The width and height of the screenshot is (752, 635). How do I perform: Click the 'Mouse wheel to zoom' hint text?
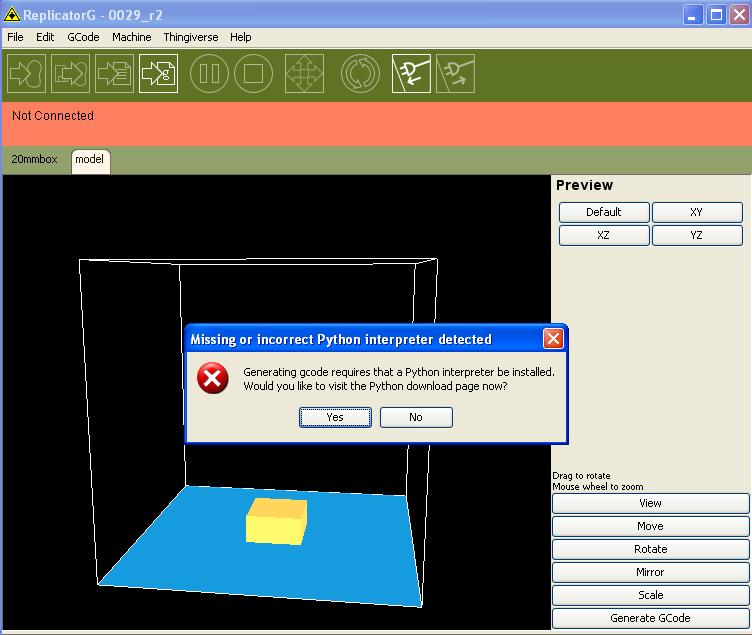(x=598, y=486)
